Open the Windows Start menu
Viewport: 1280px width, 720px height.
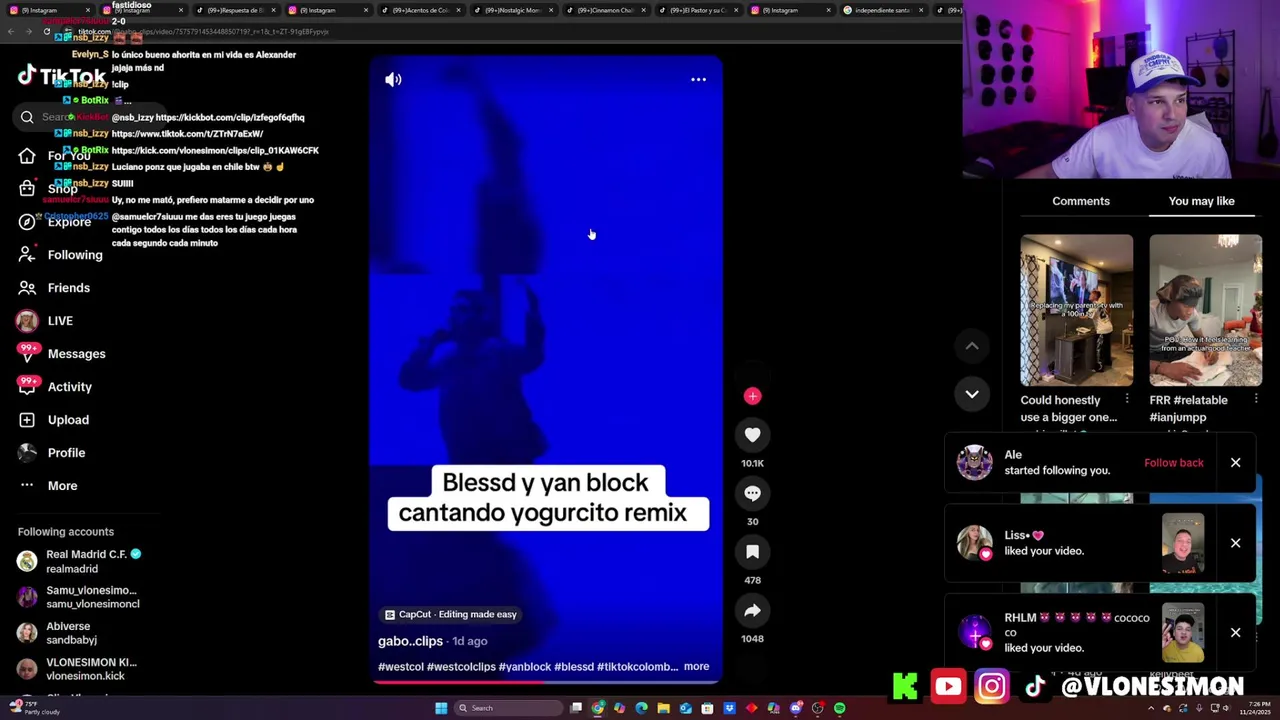tap(440, 708)
